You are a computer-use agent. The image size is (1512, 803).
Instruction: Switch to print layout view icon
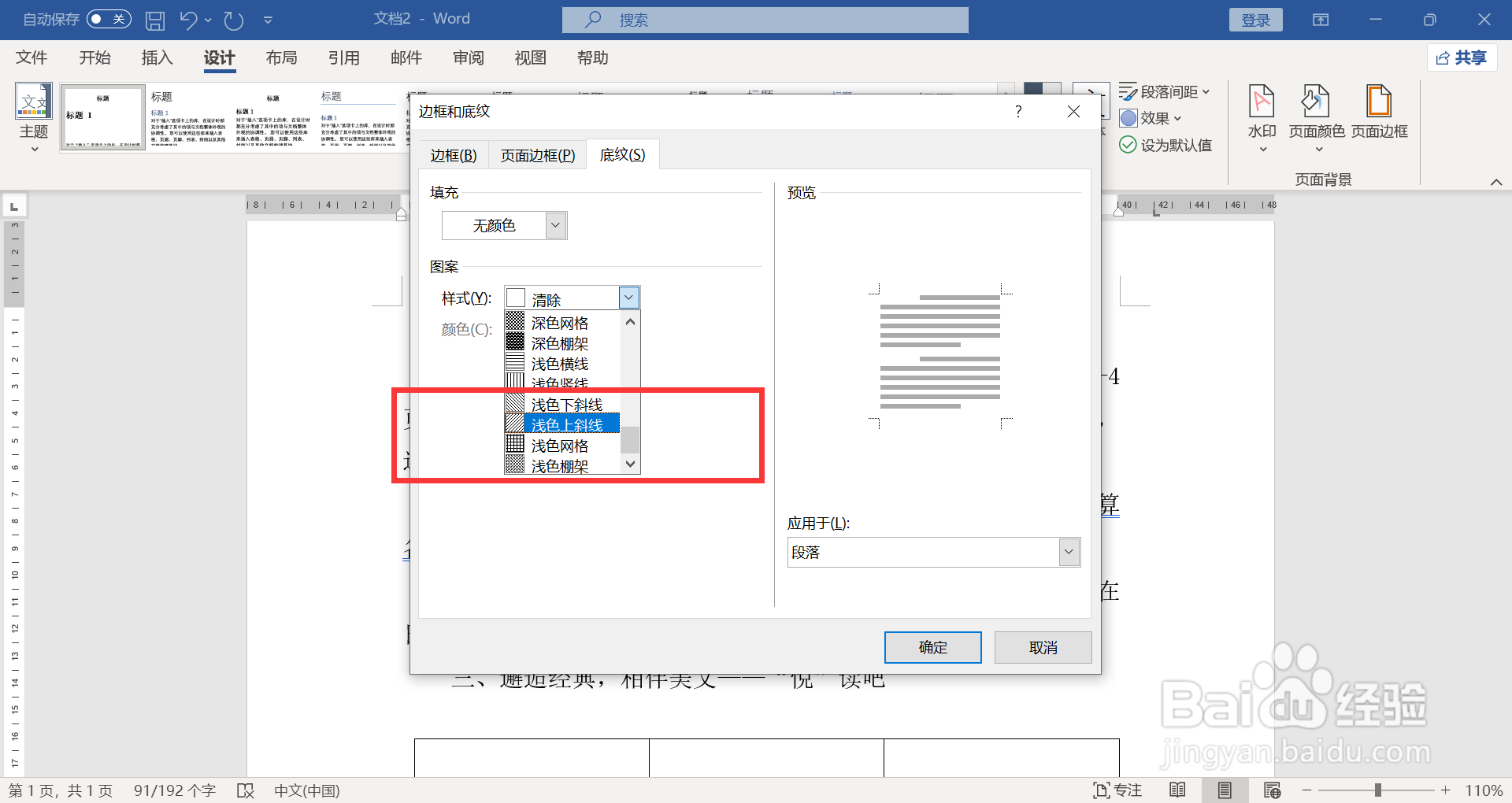(1225, 790)
